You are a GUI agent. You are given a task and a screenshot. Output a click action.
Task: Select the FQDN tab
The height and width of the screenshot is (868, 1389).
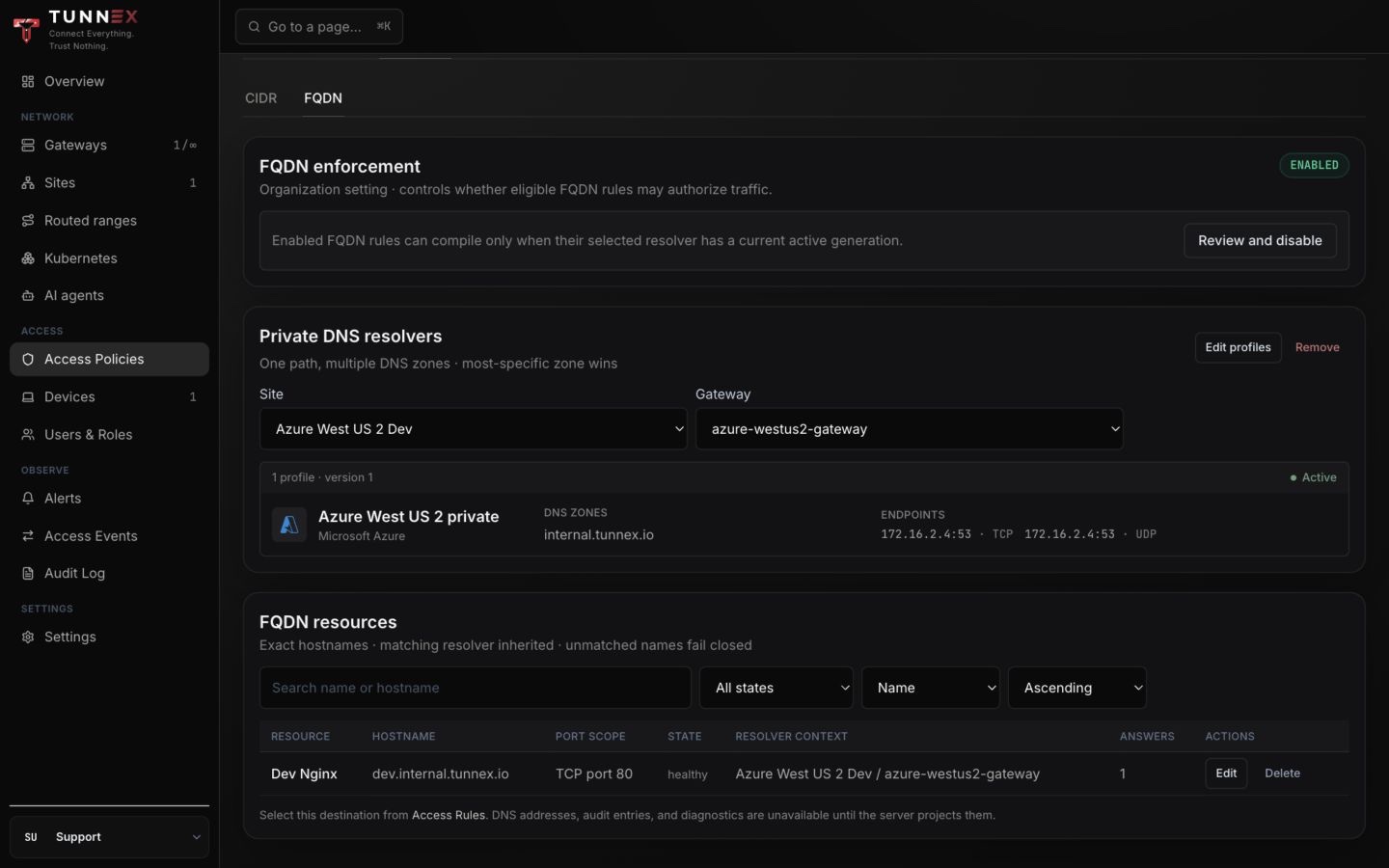click(323, 98)
